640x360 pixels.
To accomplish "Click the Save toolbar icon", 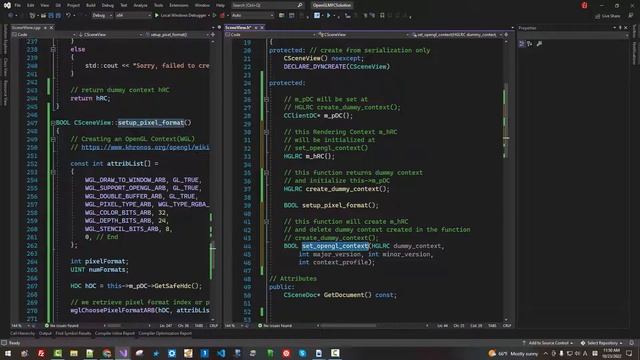I will tap(51, 16).
